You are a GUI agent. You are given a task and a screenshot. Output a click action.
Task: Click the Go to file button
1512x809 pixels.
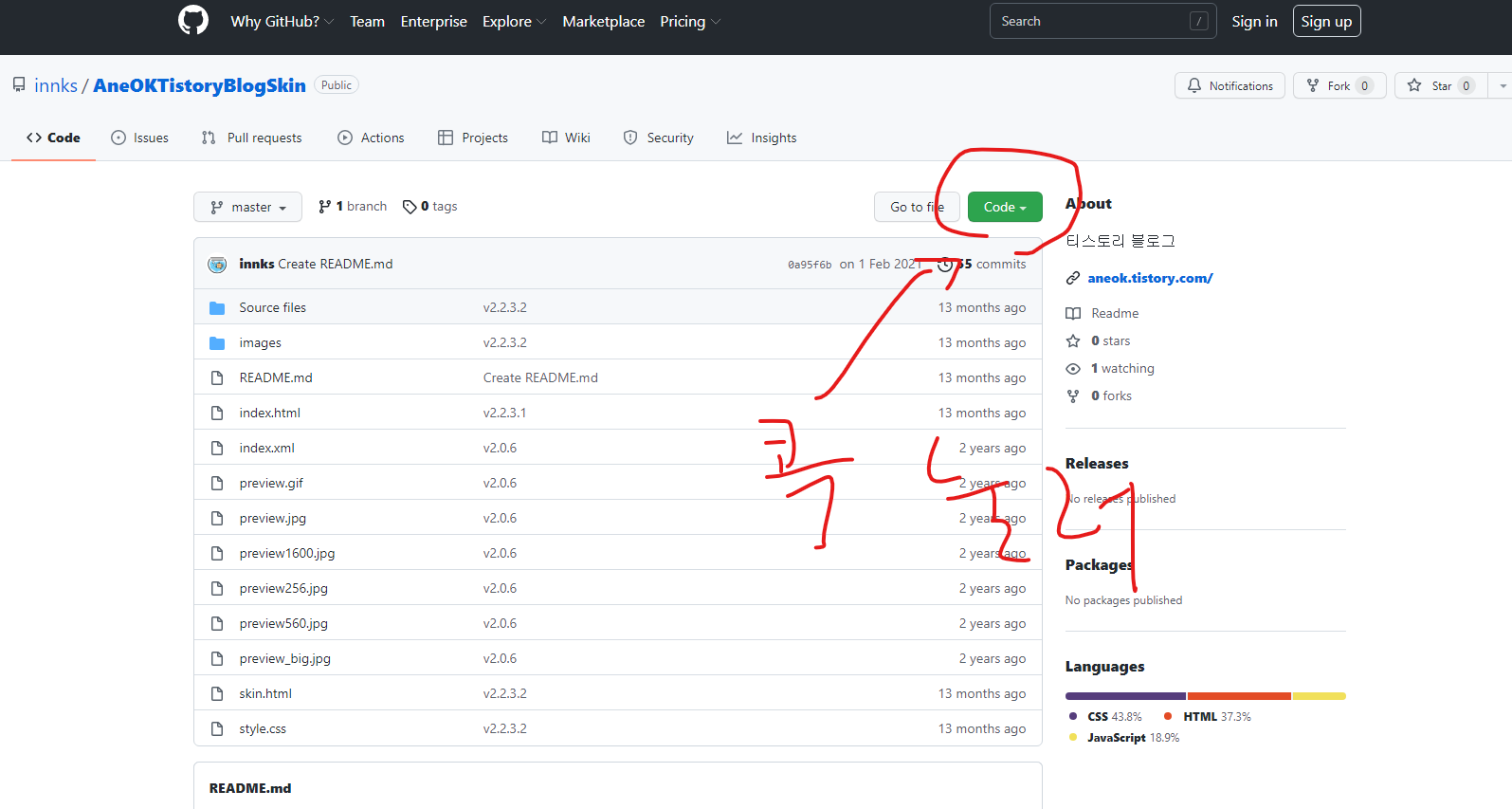pyautogui.click(x=917, y=207)
